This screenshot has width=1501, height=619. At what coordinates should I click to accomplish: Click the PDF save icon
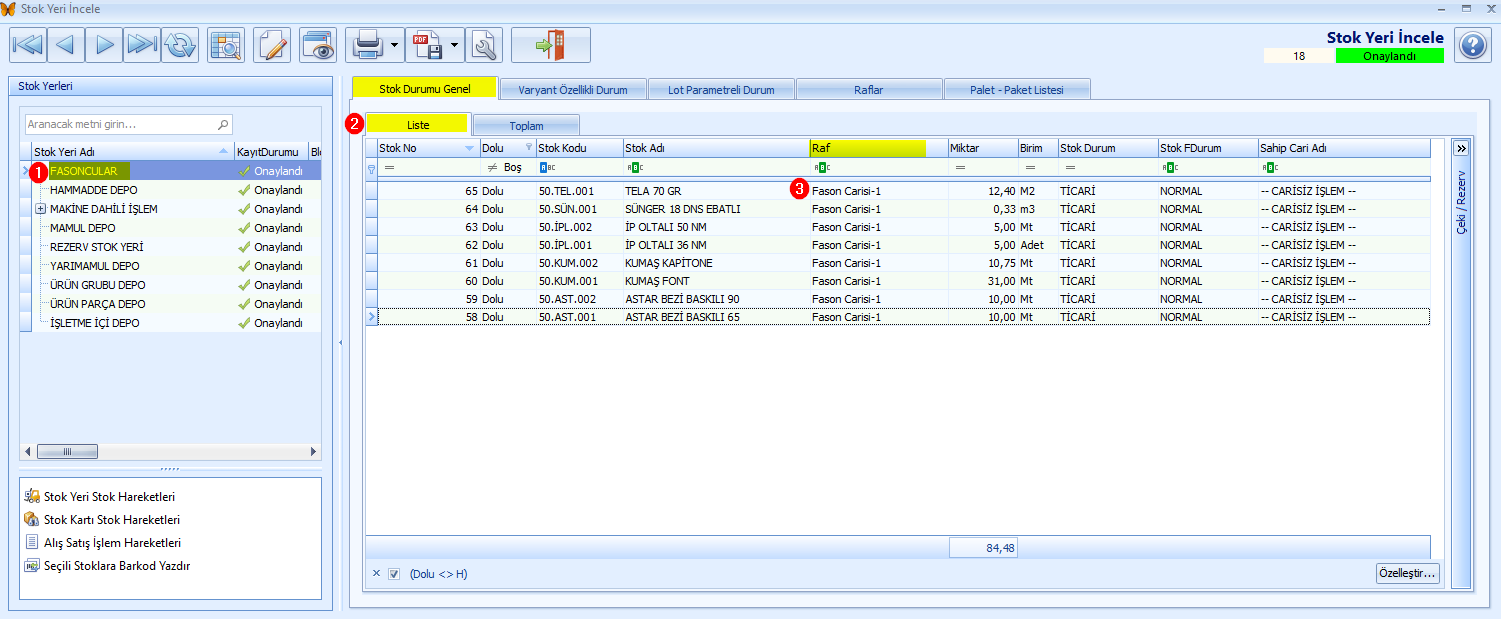pos(427,45)
